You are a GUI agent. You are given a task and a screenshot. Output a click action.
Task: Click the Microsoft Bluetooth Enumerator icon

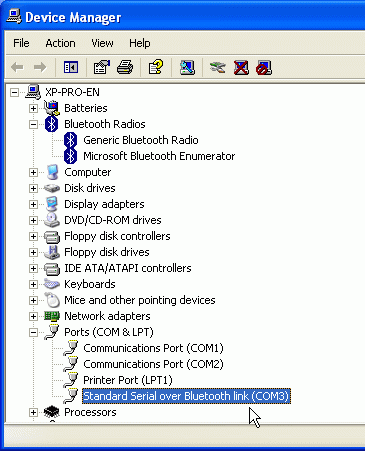70,156
